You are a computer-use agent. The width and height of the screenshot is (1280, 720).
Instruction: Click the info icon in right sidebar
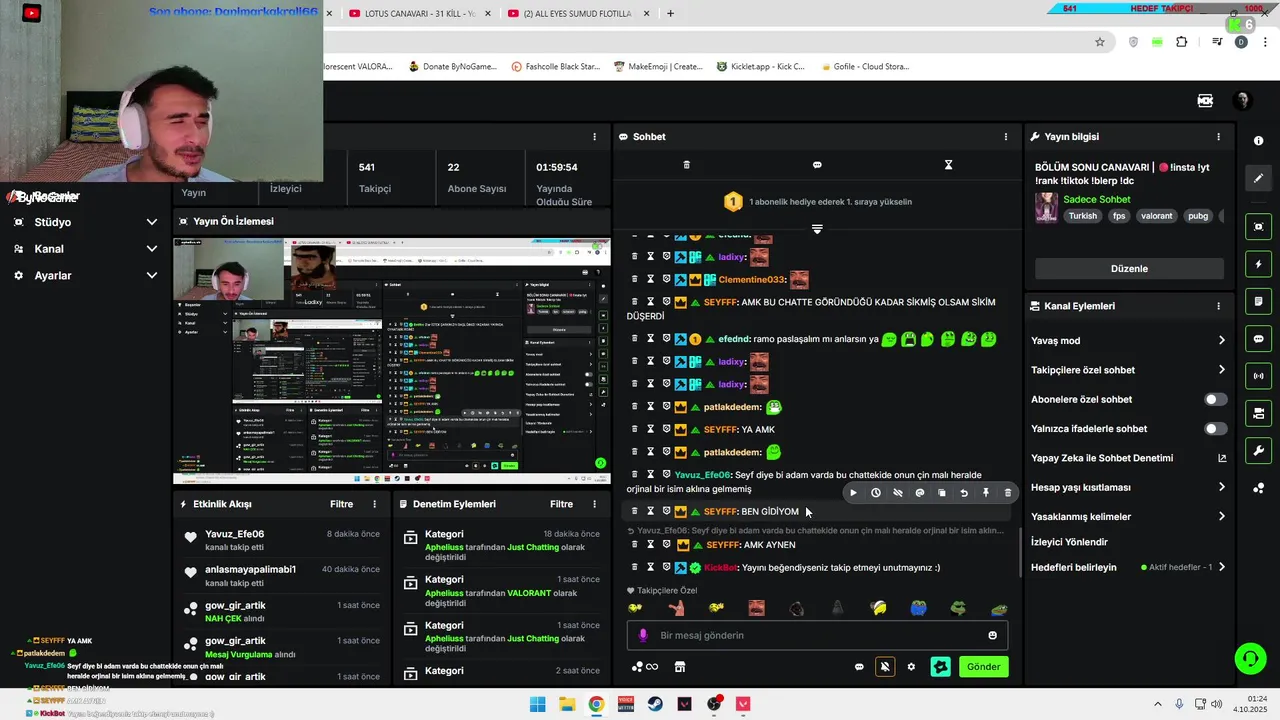point(1259,141)
